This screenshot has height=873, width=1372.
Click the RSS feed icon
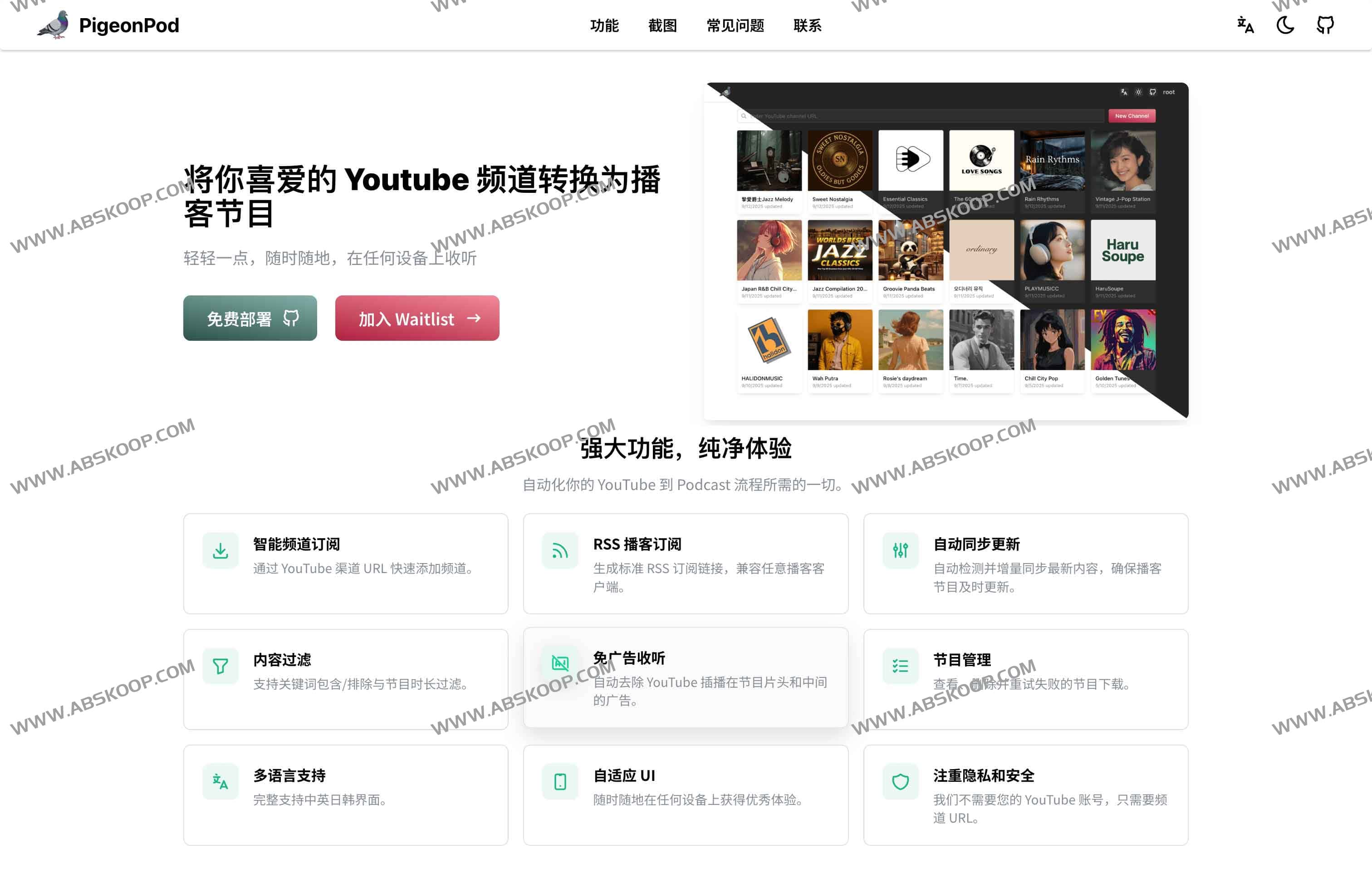(560, 551)
